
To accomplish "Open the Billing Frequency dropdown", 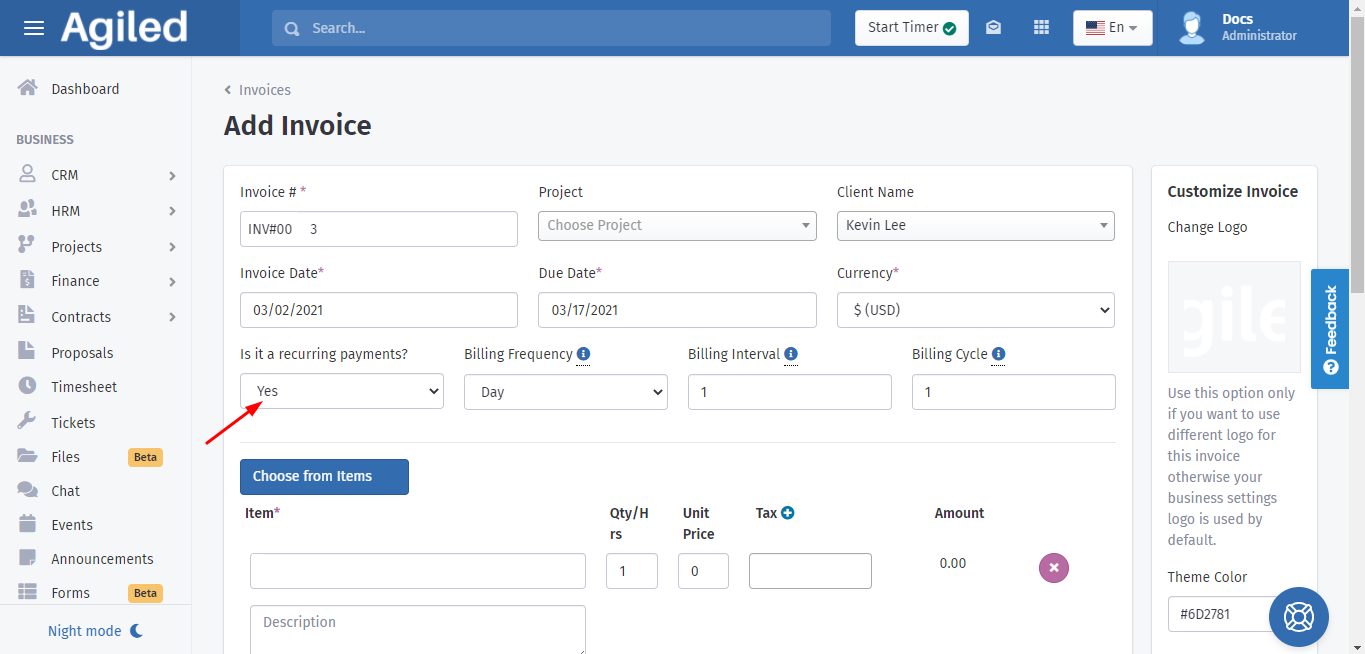I will point(565,392).
